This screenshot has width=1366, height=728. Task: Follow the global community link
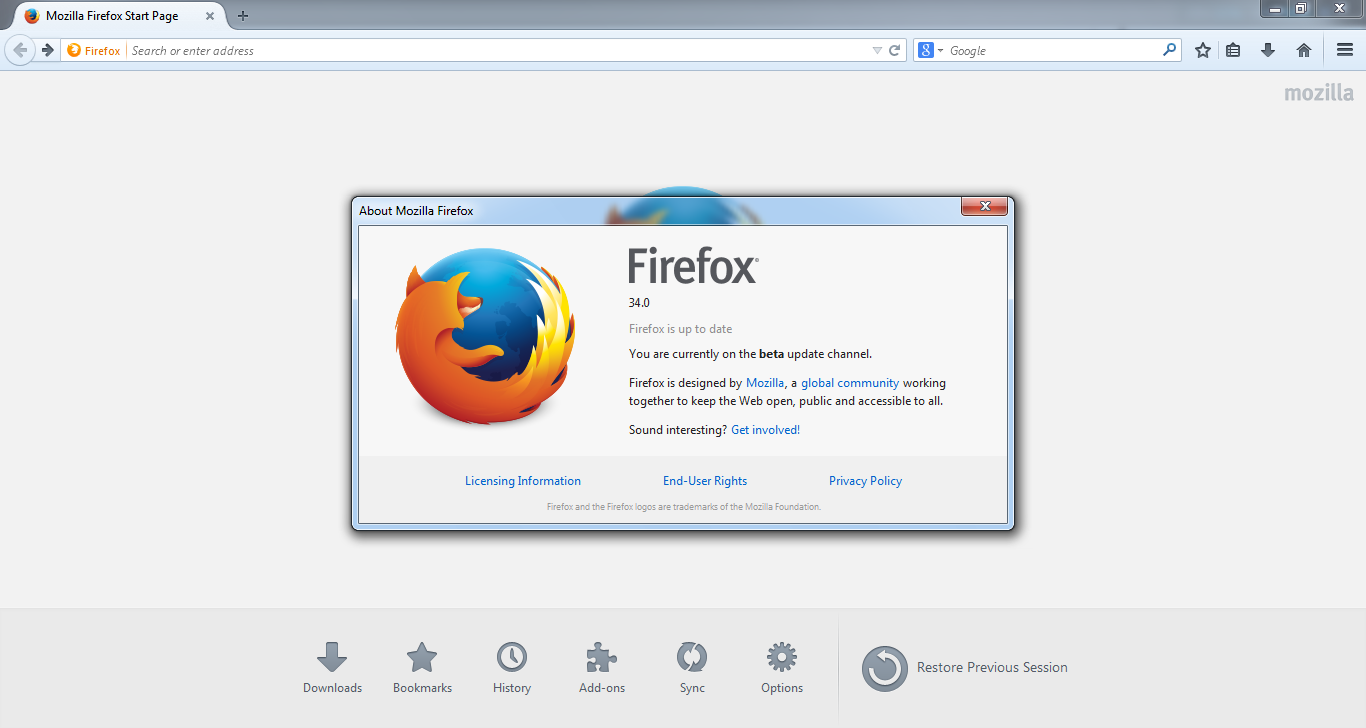850,383
